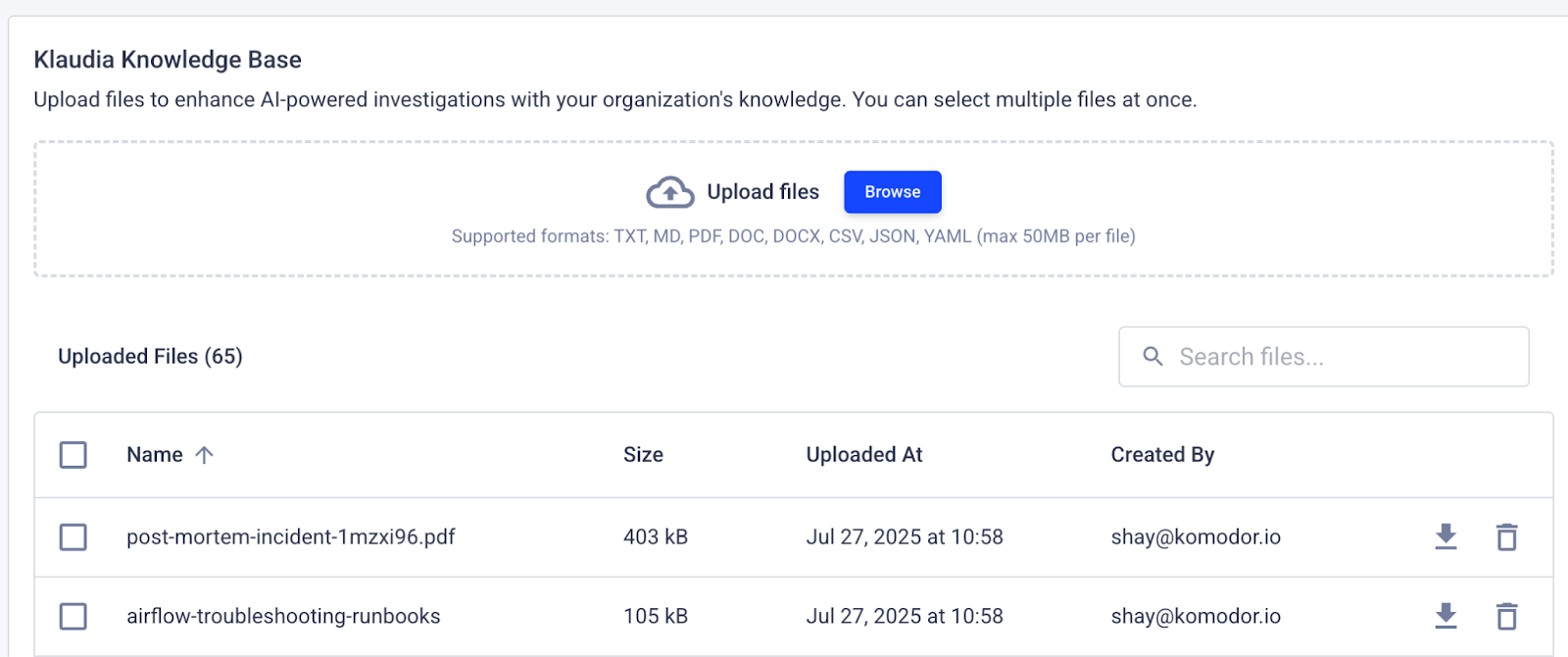Click the Created By column header
Image resolution: width=1568 pixels, height=657 pixels.
pyautogui.click(x=1161, y=455)
